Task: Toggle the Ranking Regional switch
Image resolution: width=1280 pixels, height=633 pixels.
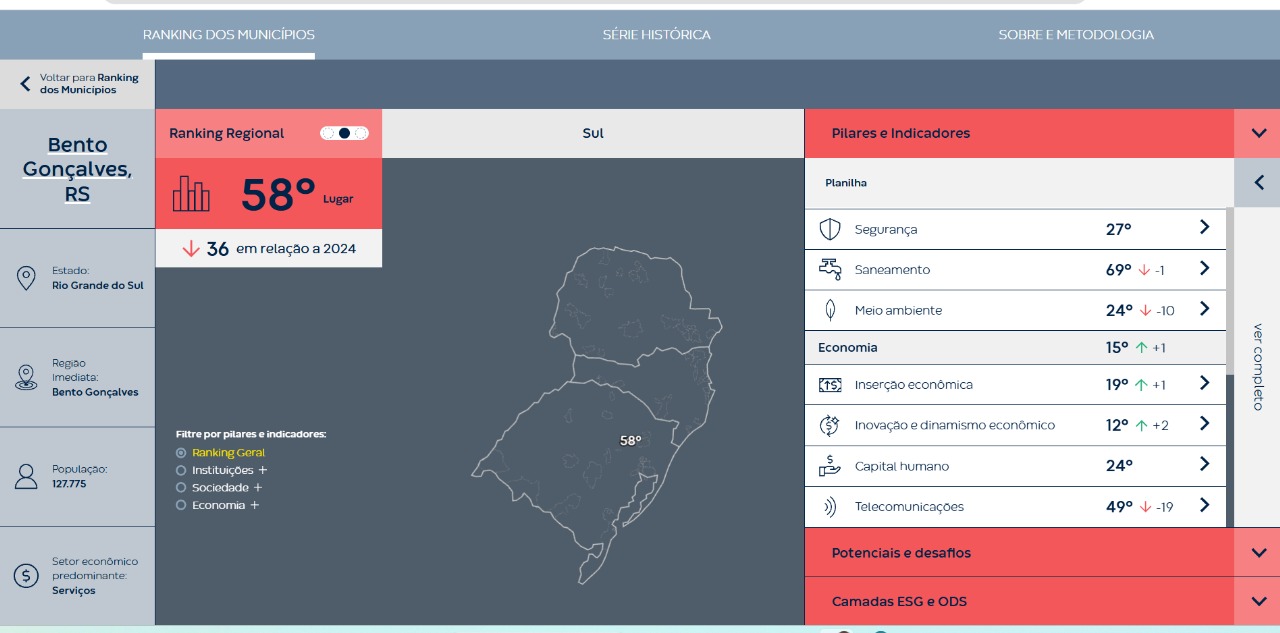Action: point(344,133)
